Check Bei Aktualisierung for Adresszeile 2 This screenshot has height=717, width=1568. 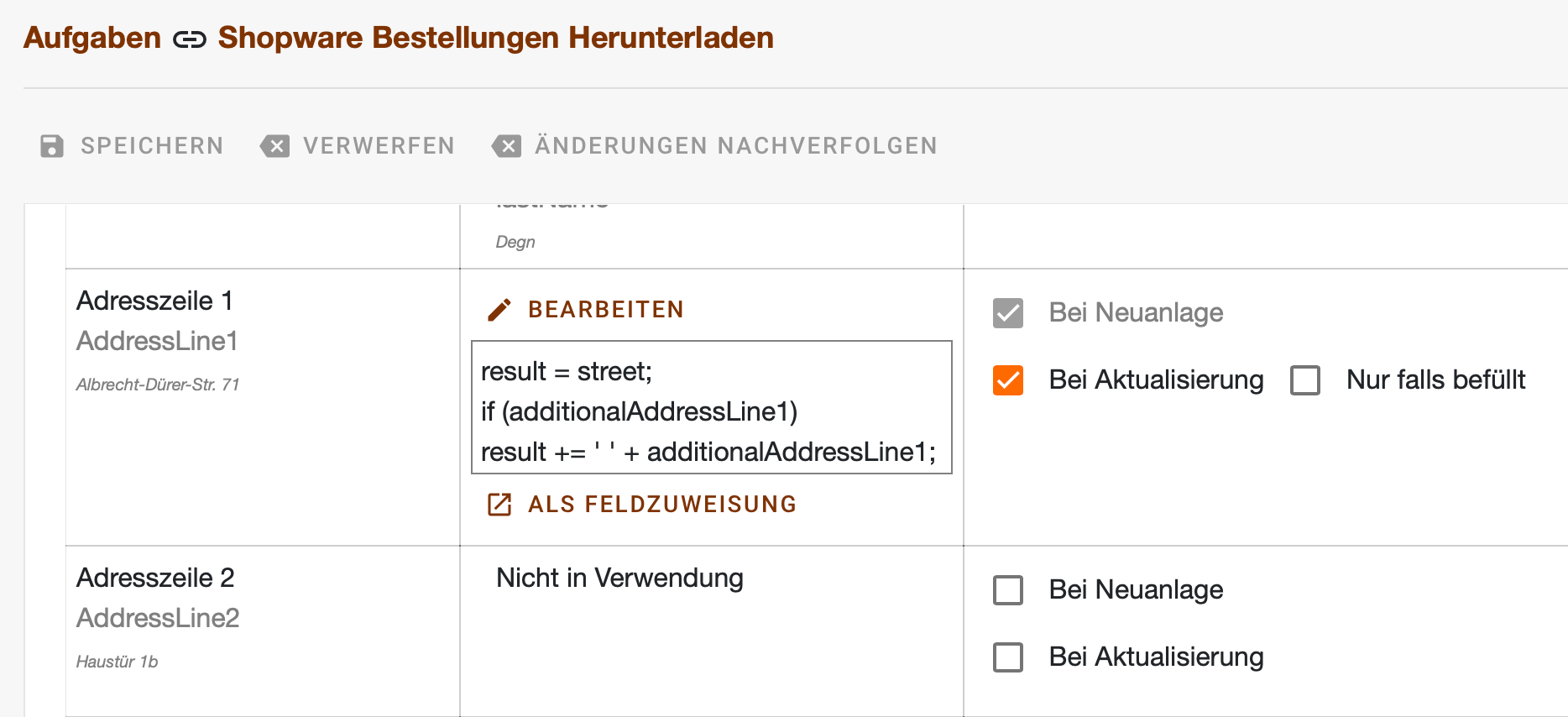point(1008,657)
